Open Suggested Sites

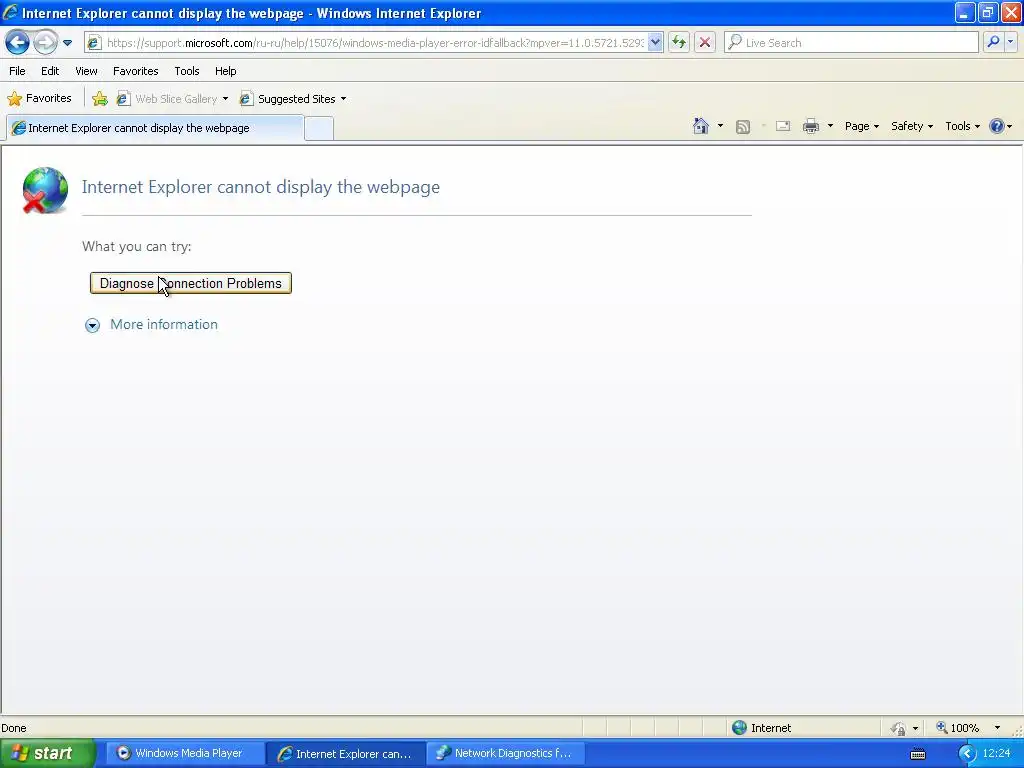(x=288, y=99)
